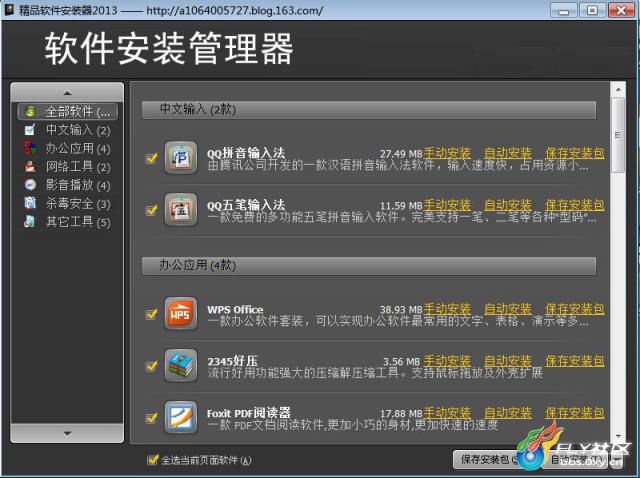
Task: Select 全部软件 category
Action: [x=68, y=111]
